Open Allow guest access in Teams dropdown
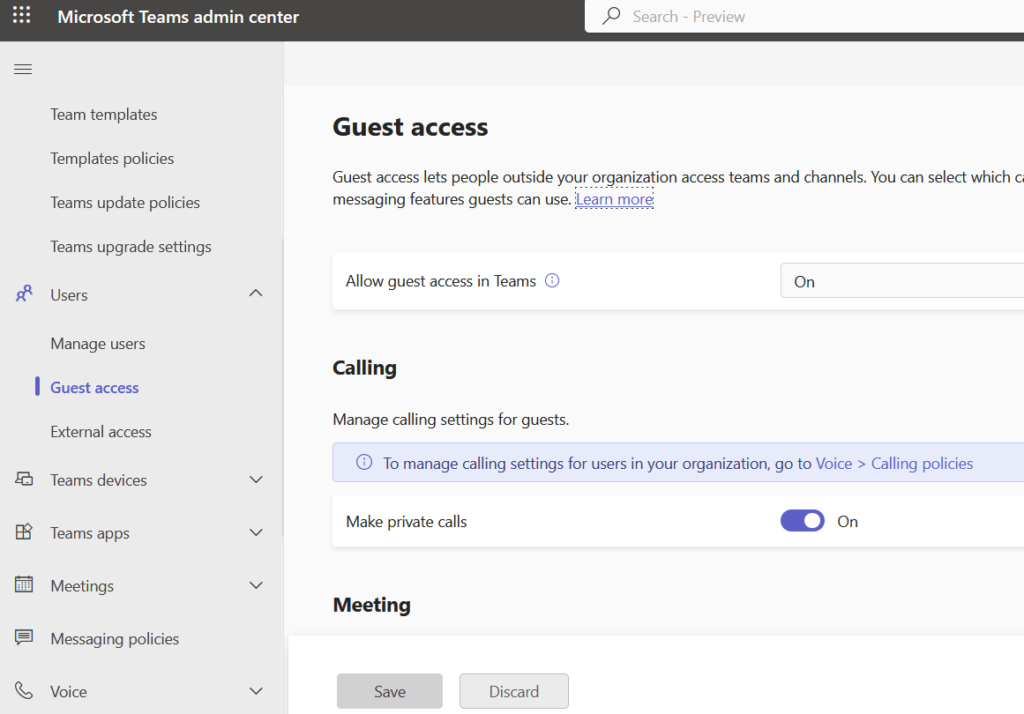 pyautogui.click(x=902, y=281)
